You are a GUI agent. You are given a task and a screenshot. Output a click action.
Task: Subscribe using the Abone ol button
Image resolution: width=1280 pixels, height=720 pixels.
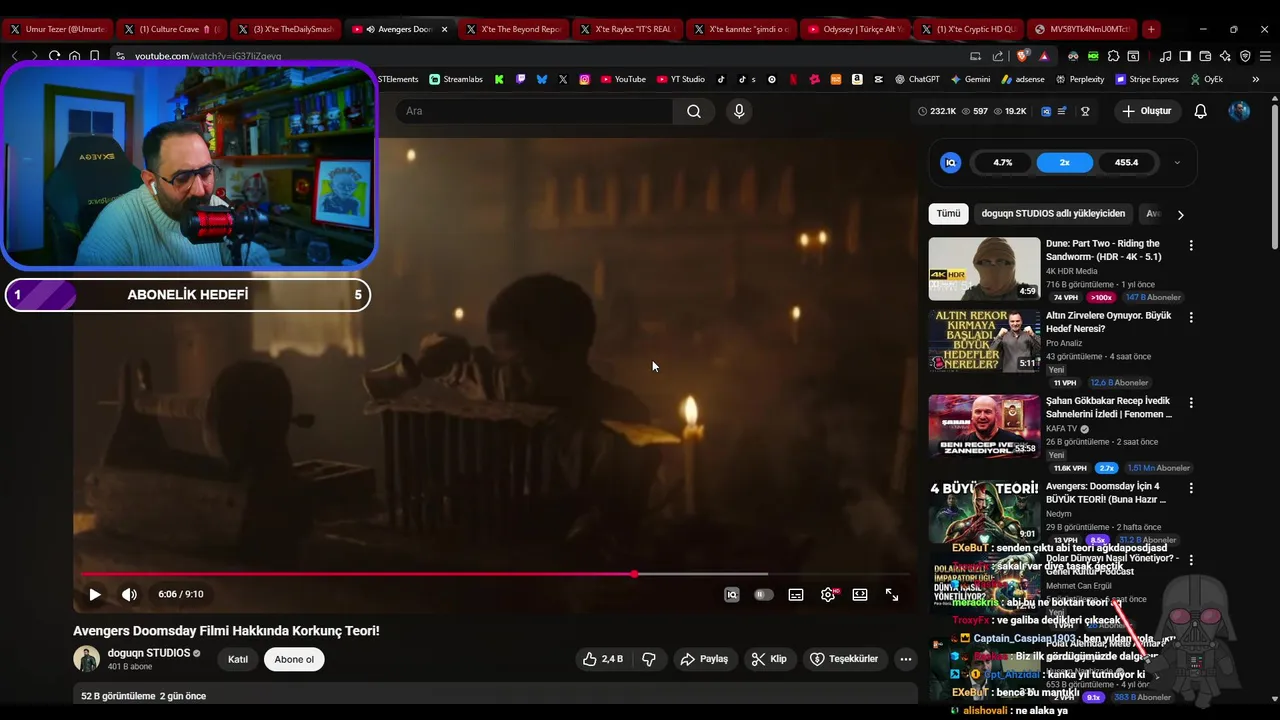pyautogui.click(x=294, y=659)
